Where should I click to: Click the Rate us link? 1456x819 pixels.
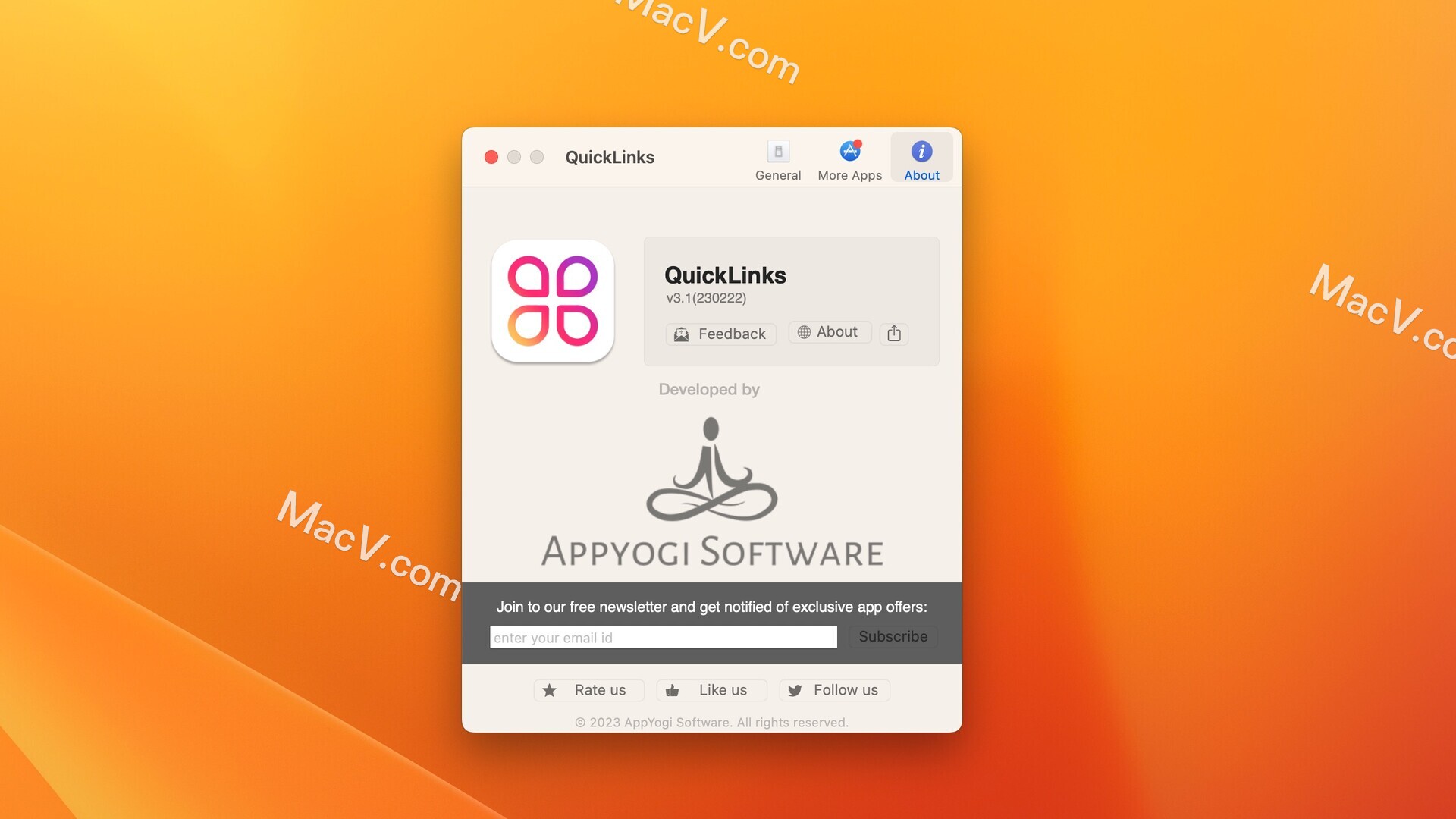(588, 689)
